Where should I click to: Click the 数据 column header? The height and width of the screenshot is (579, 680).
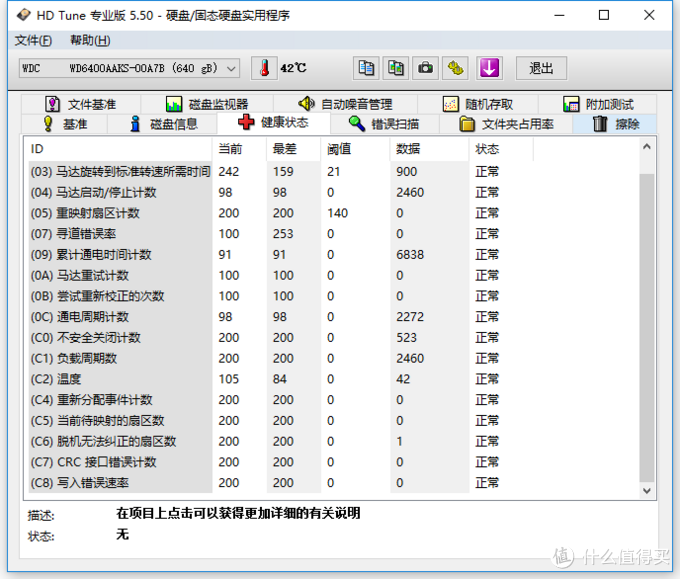pyautogui.click(x=408, y=149)
